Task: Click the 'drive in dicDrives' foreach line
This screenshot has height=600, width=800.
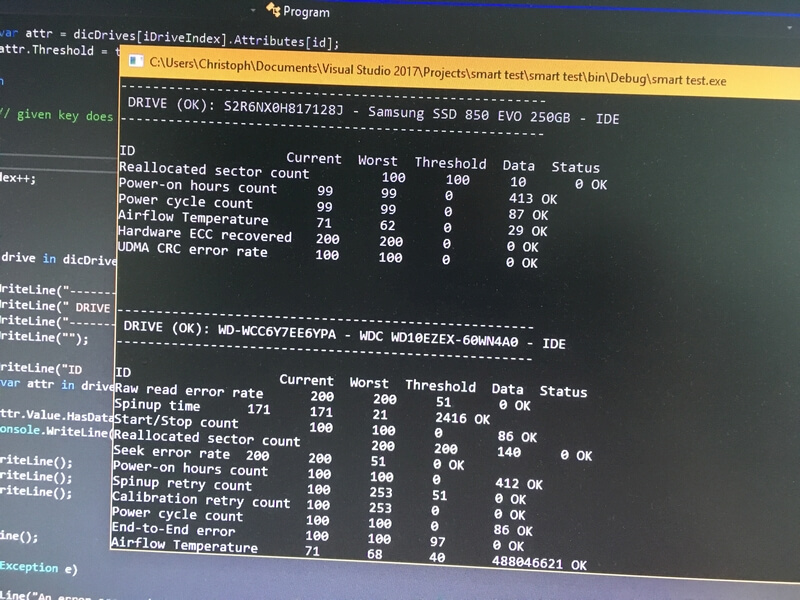Action: point(58,259)
